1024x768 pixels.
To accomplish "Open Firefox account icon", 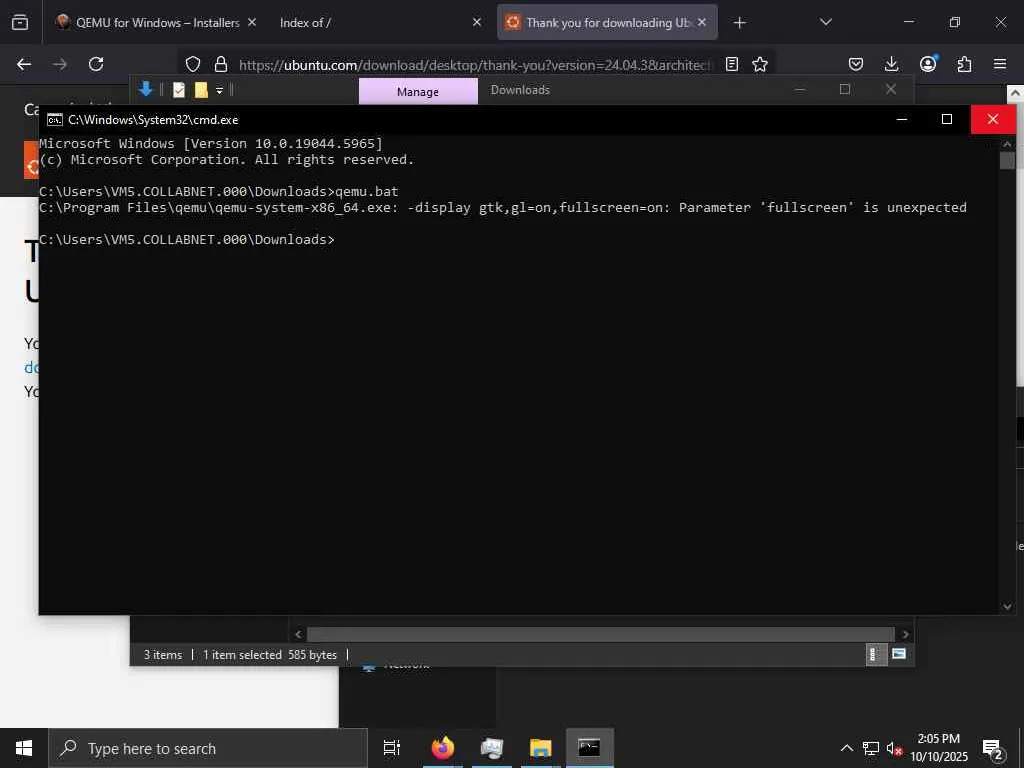I will click(x=928, y=63).
